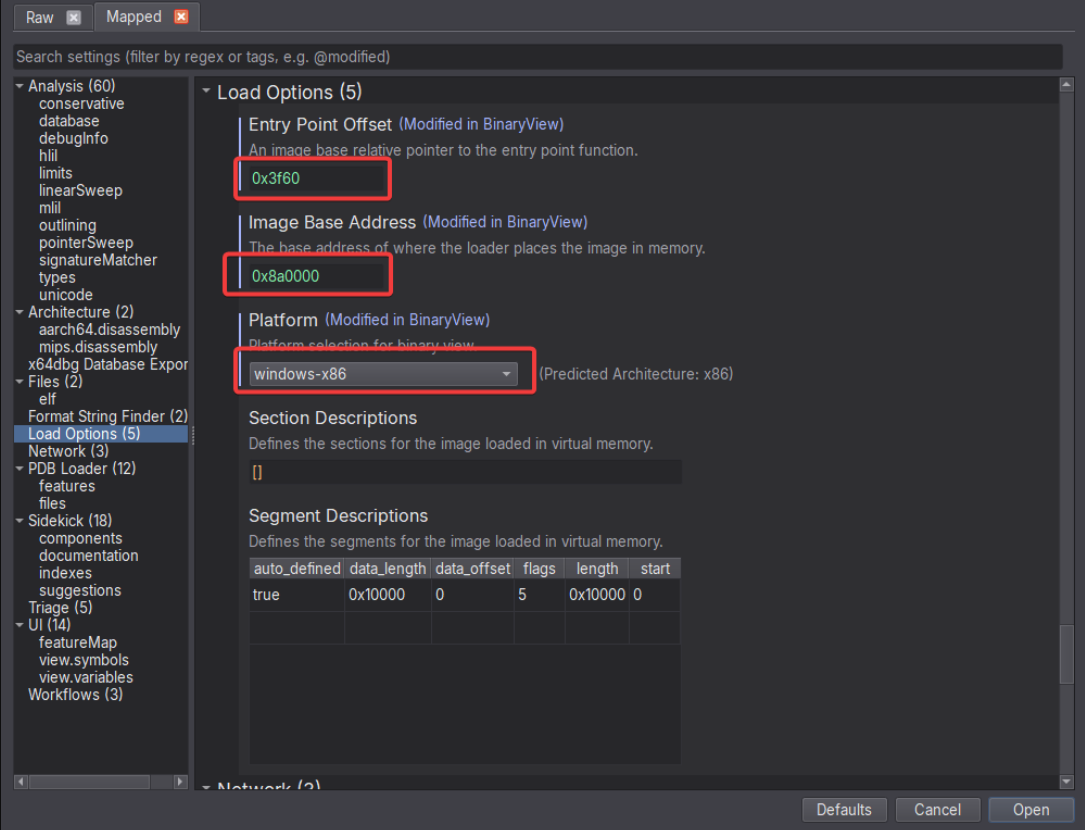Close the Raw tab with its X icon
This screenshot has height=830, width=1085.
click(73, 18)
